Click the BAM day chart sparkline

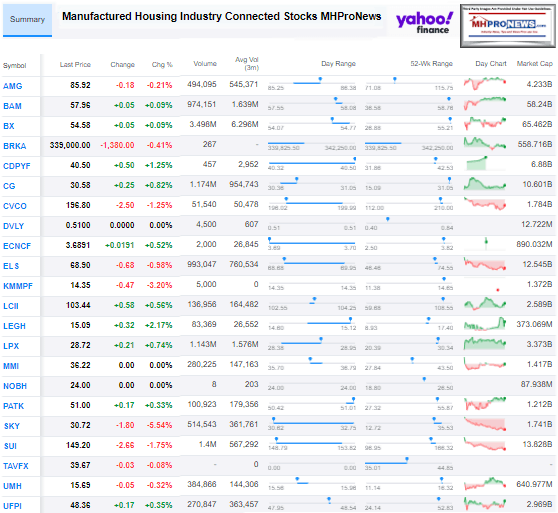point(485,104)
